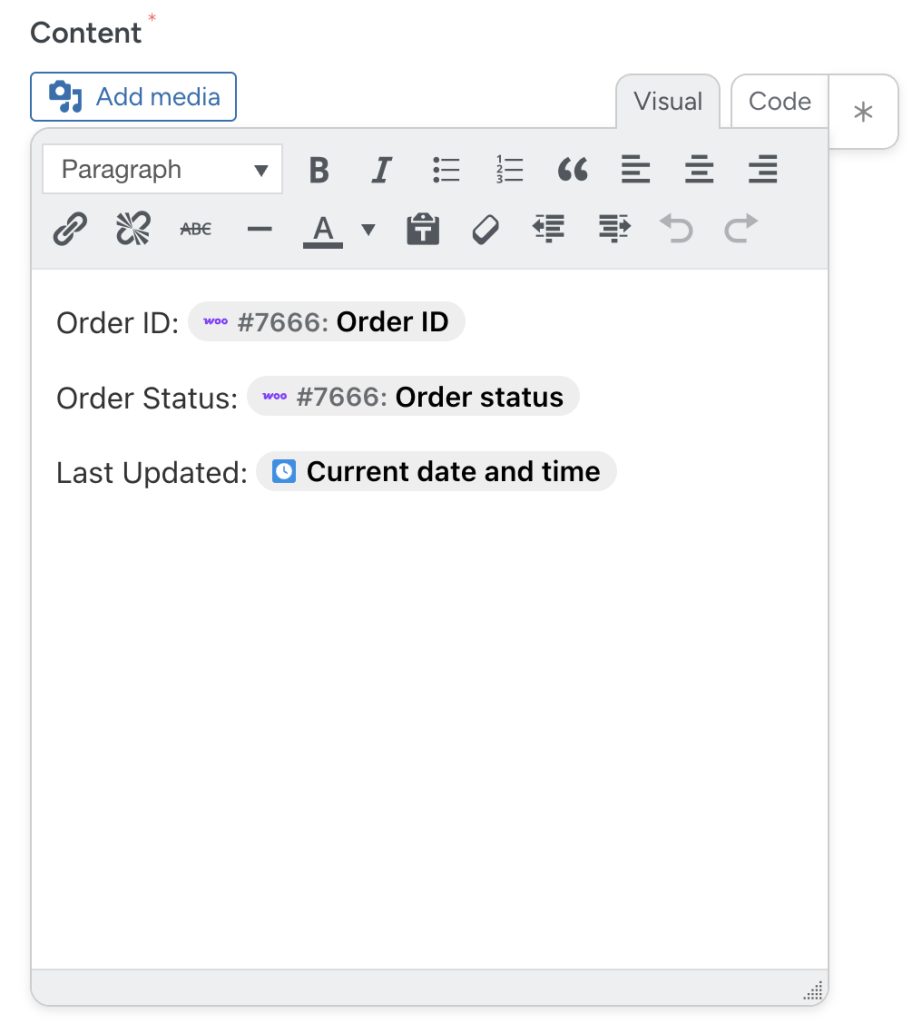Toggle bold formatting
The image size is (922, 1024).
point(319,169)
